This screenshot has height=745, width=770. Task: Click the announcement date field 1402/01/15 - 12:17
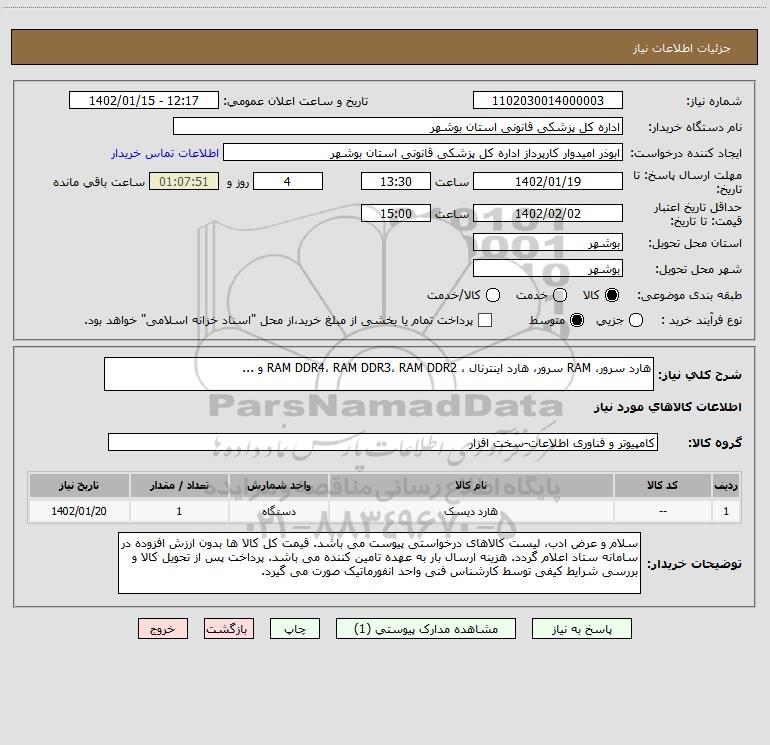pos(144,100)
